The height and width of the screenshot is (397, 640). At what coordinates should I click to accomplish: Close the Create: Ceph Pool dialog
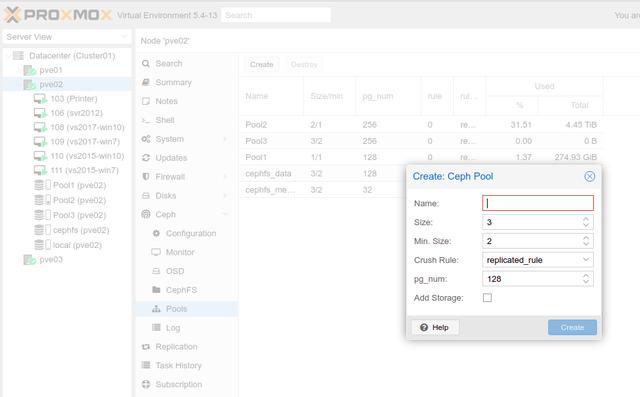[x=589, y=176]
